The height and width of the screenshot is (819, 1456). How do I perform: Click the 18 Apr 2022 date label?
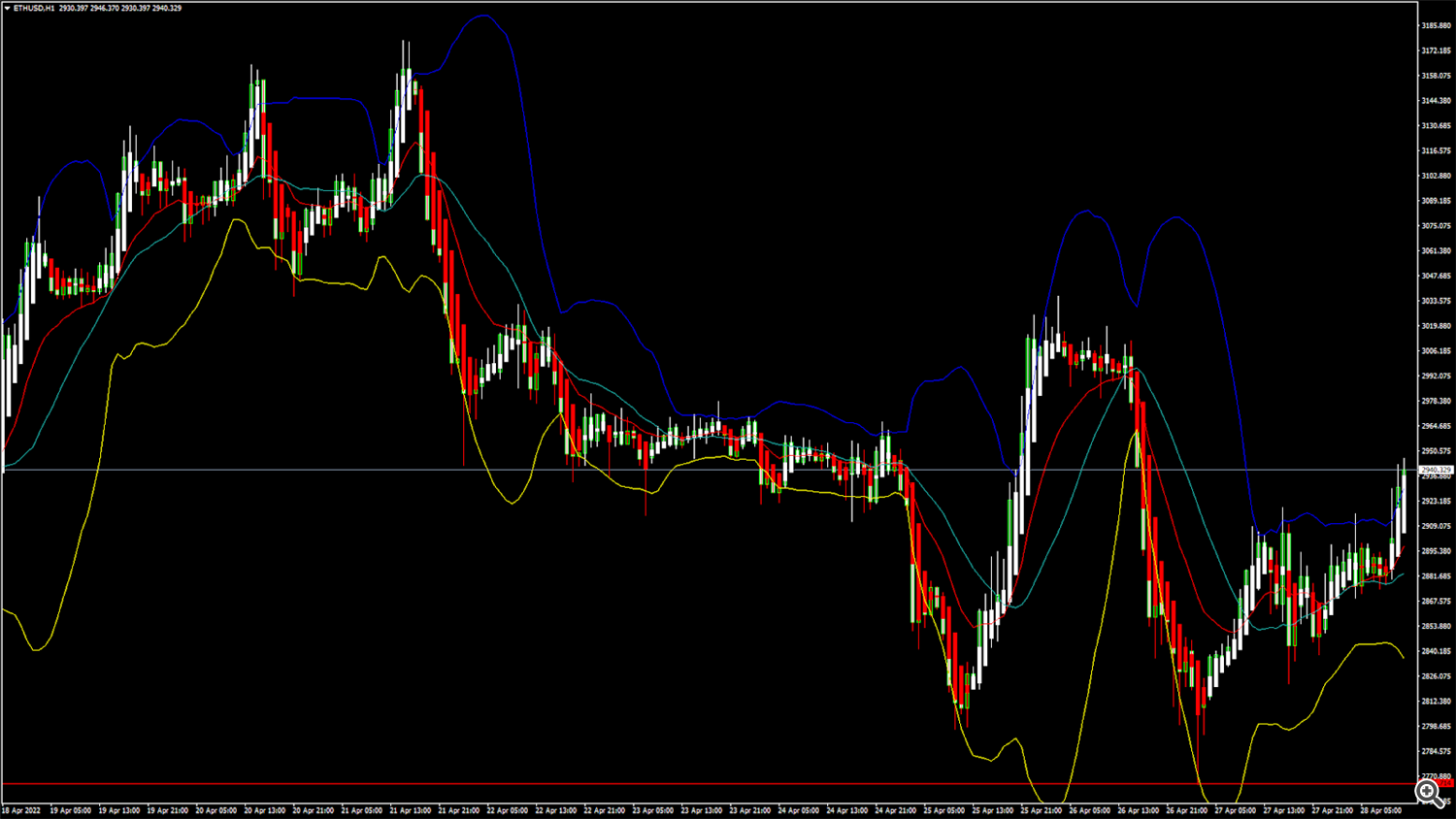click(21, 810)
